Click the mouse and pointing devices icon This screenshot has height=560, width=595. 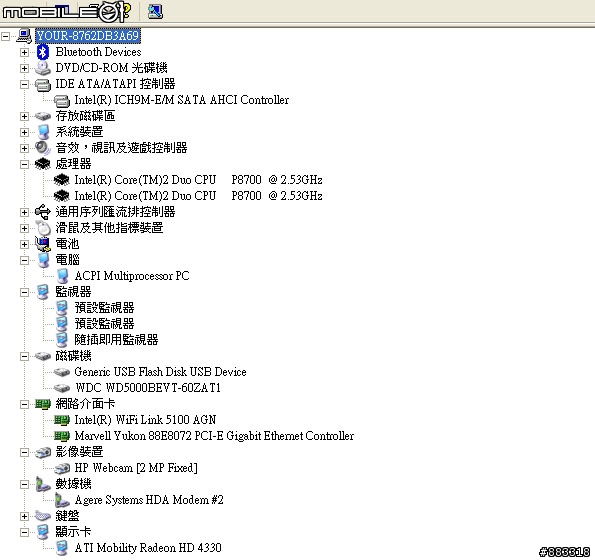(x=43, y=228)
